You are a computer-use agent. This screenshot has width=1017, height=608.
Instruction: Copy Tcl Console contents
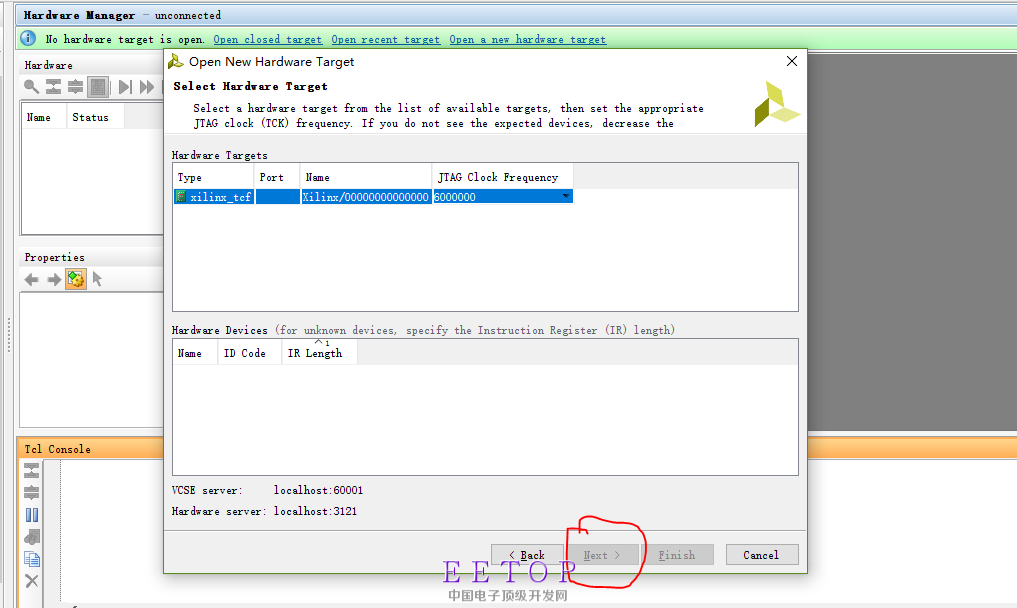[31, 559]
